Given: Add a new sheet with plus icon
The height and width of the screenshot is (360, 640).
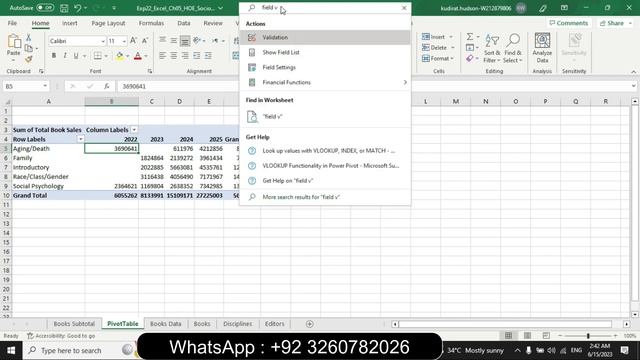Looking at the screenshot, I should [309, 324].
